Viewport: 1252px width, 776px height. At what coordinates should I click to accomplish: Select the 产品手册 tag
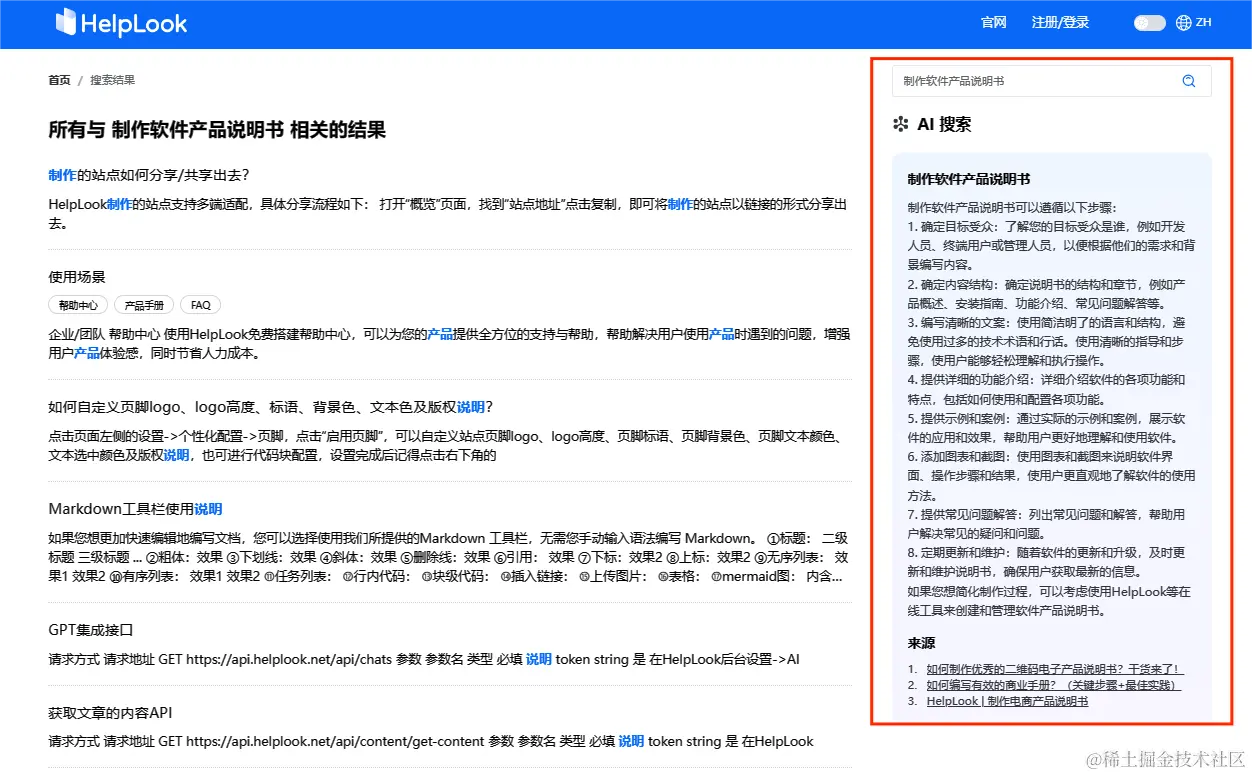point(144,305)
